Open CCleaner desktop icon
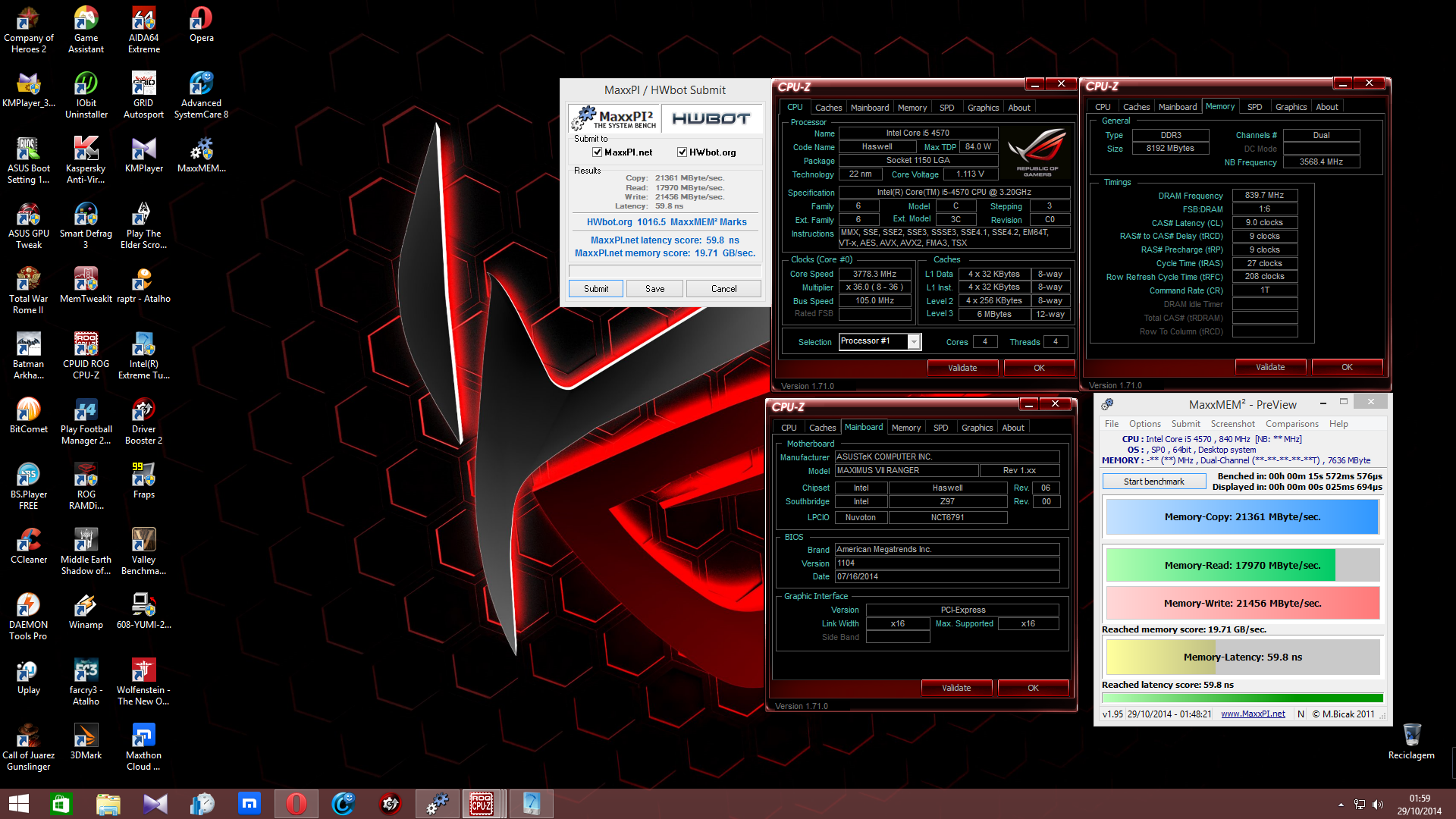 pos(29,547)
